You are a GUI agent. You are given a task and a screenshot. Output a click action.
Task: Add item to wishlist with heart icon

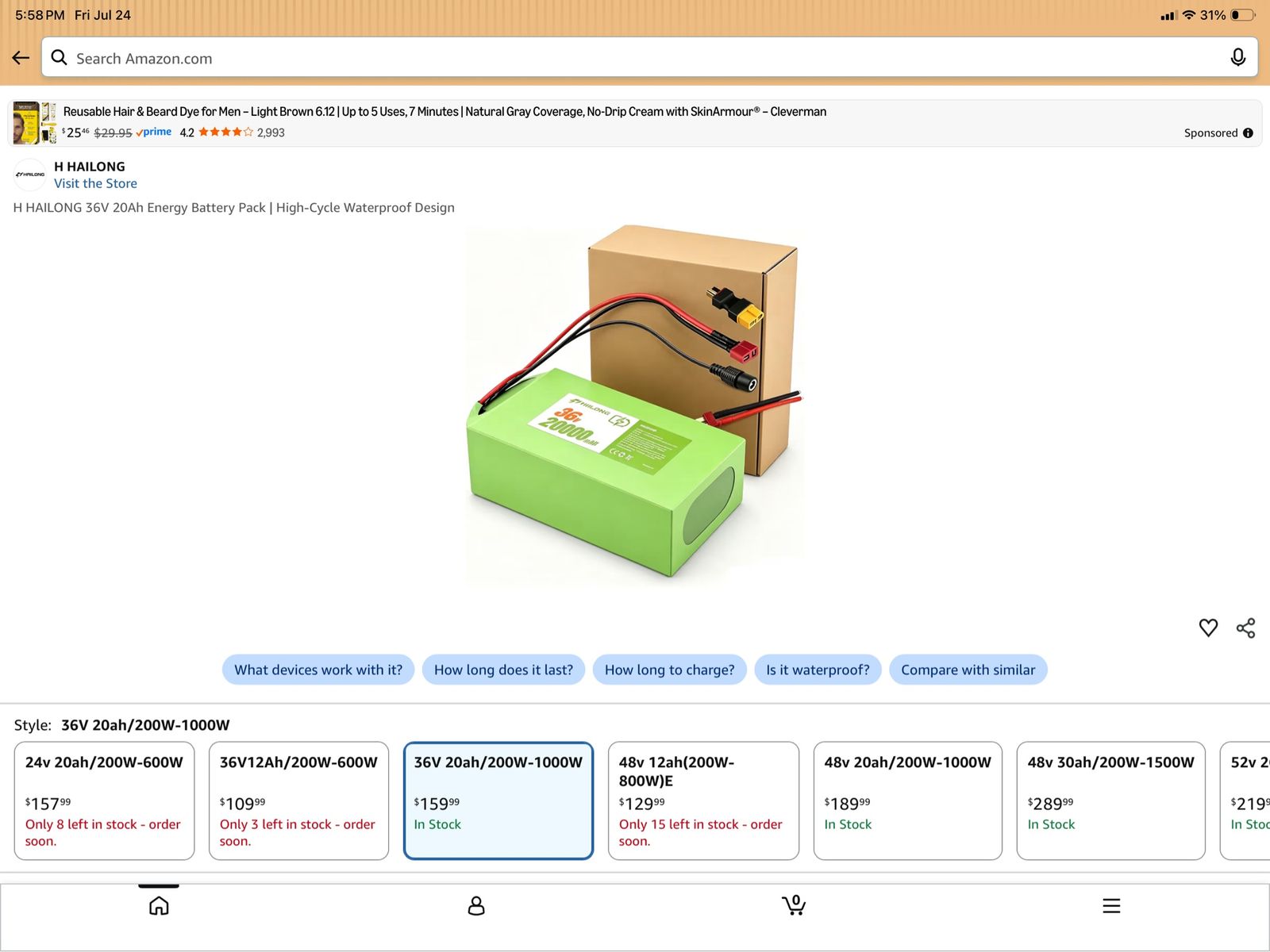click(x=1208, y=628)
